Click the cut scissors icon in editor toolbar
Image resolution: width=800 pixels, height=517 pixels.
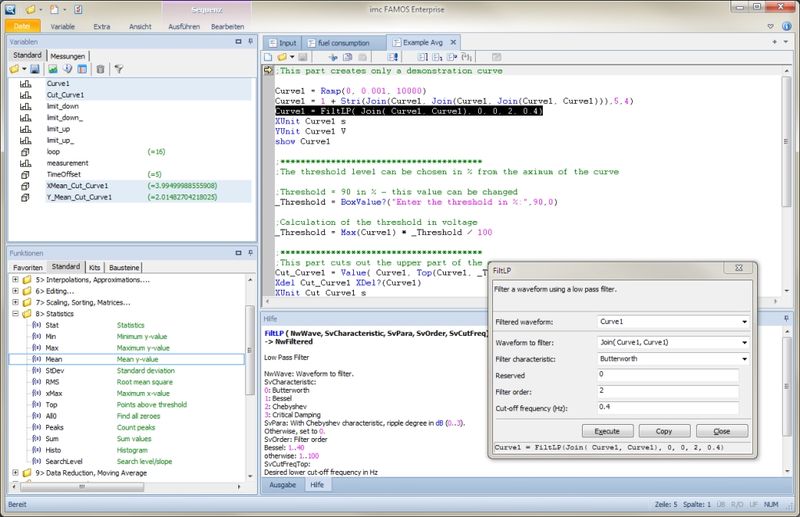coord(333,57)
